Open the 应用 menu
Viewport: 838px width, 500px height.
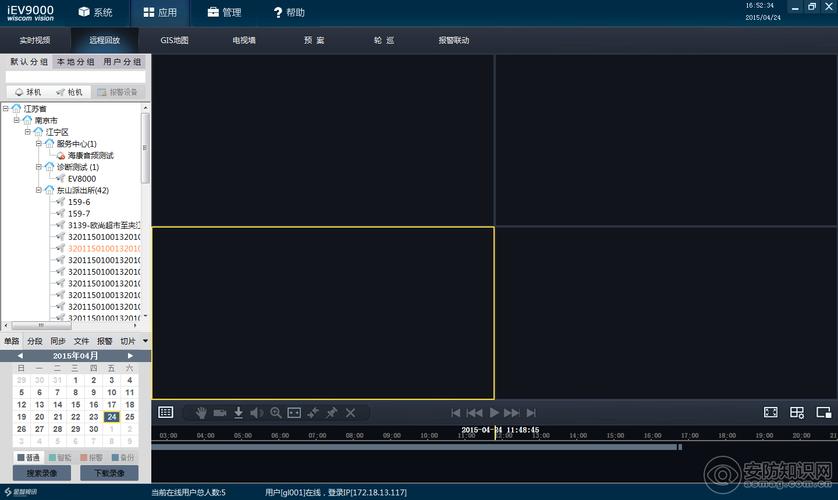point(160,12)
